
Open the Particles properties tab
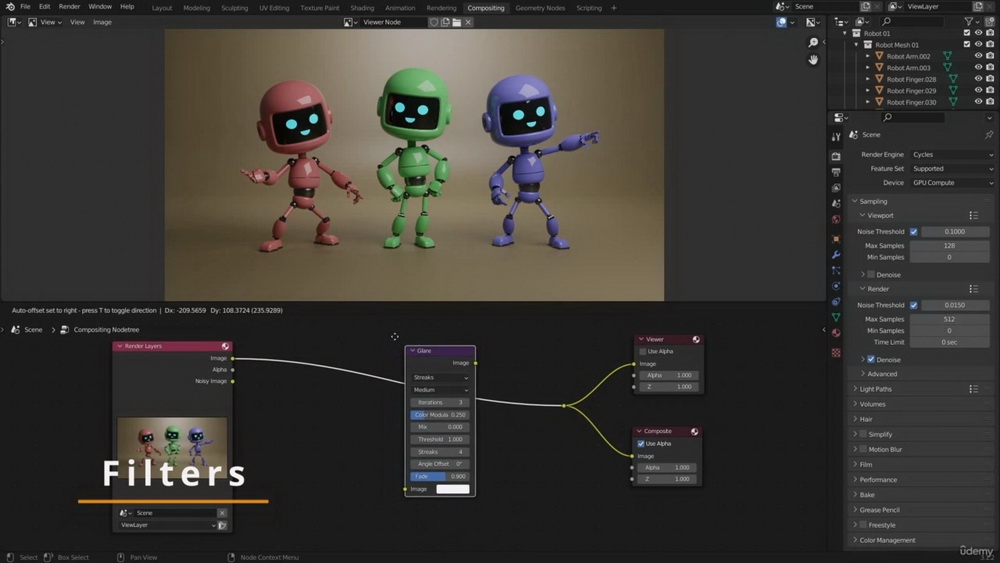pos(836,270)
